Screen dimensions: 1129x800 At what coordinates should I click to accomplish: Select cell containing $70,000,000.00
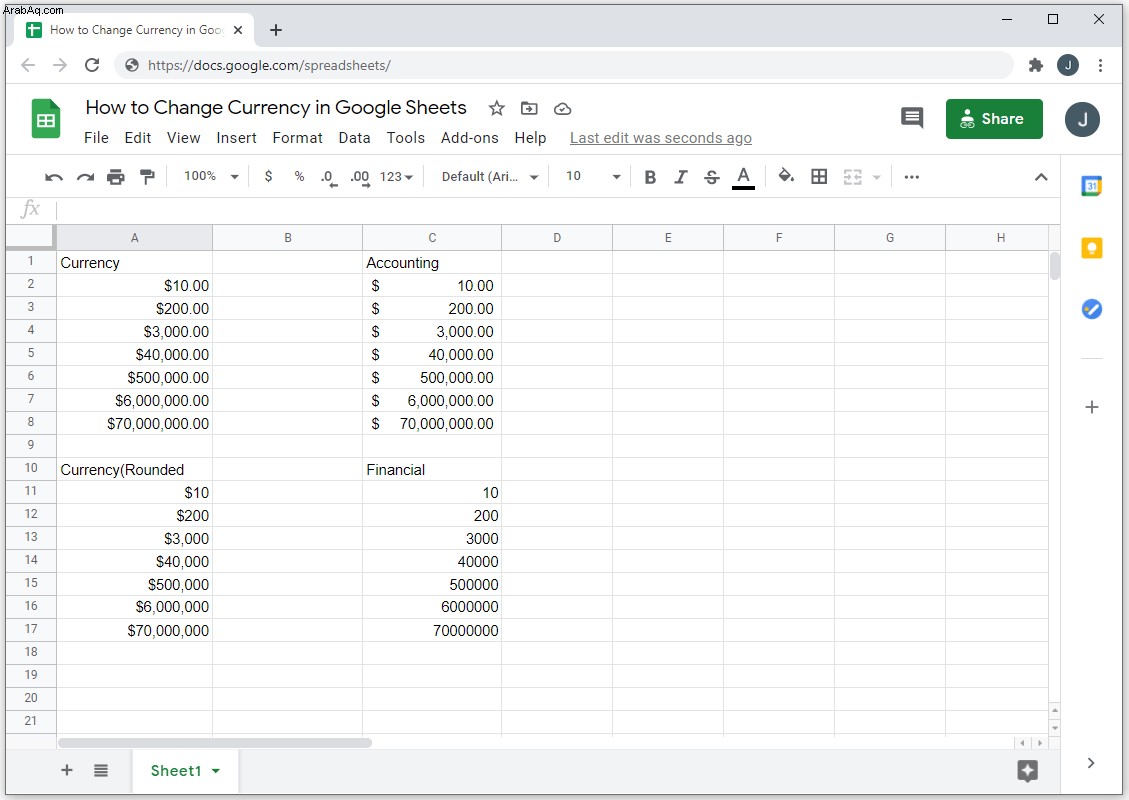(x=135, y=423)
